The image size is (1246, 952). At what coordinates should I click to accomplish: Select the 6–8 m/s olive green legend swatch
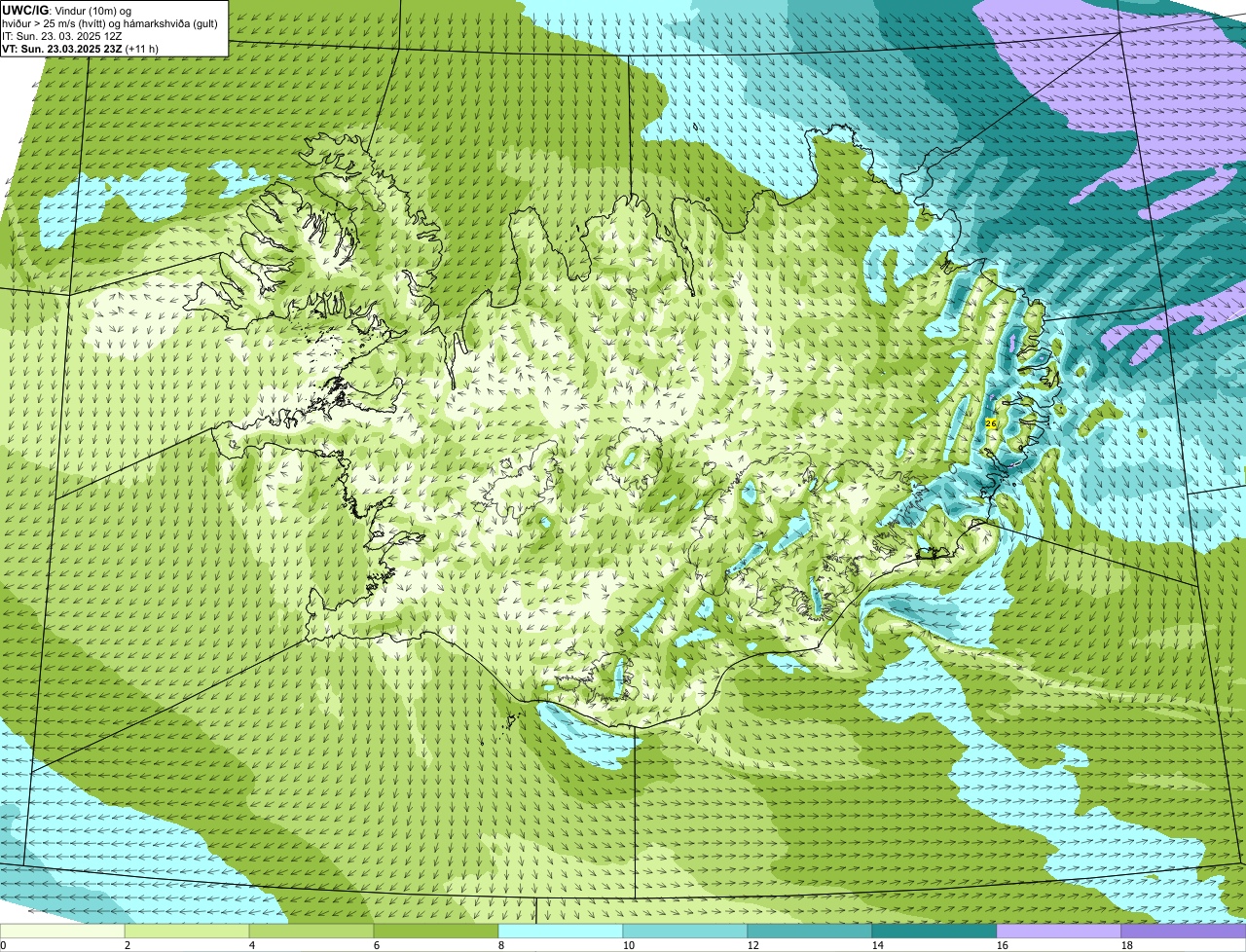coord(436,932)
